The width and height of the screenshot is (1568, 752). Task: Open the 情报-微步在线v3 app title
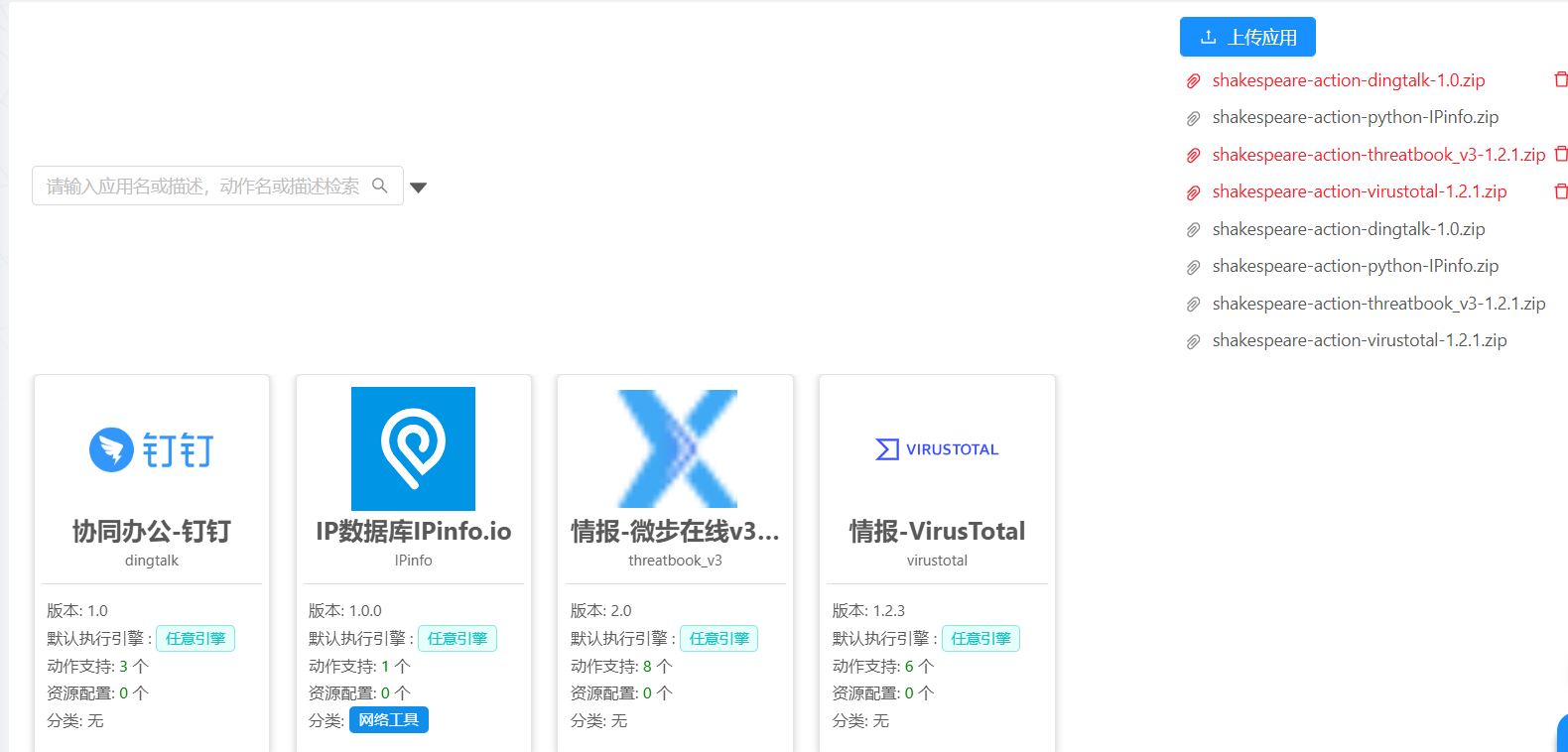[675, 531]
